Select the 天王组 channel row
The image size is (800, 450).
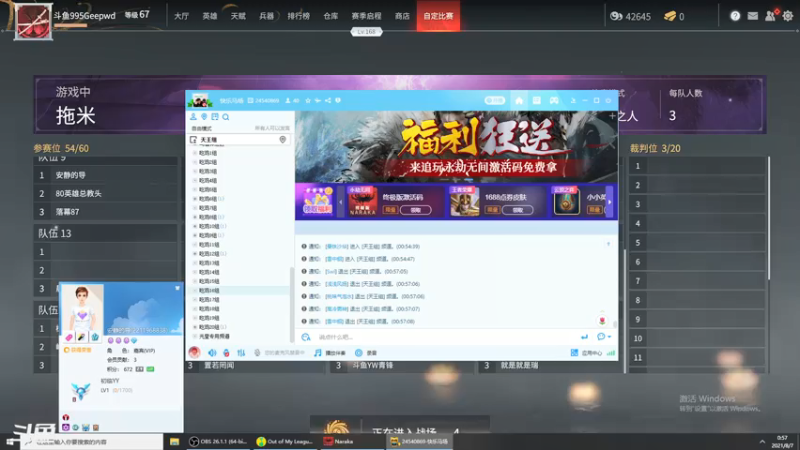[239, 139]
